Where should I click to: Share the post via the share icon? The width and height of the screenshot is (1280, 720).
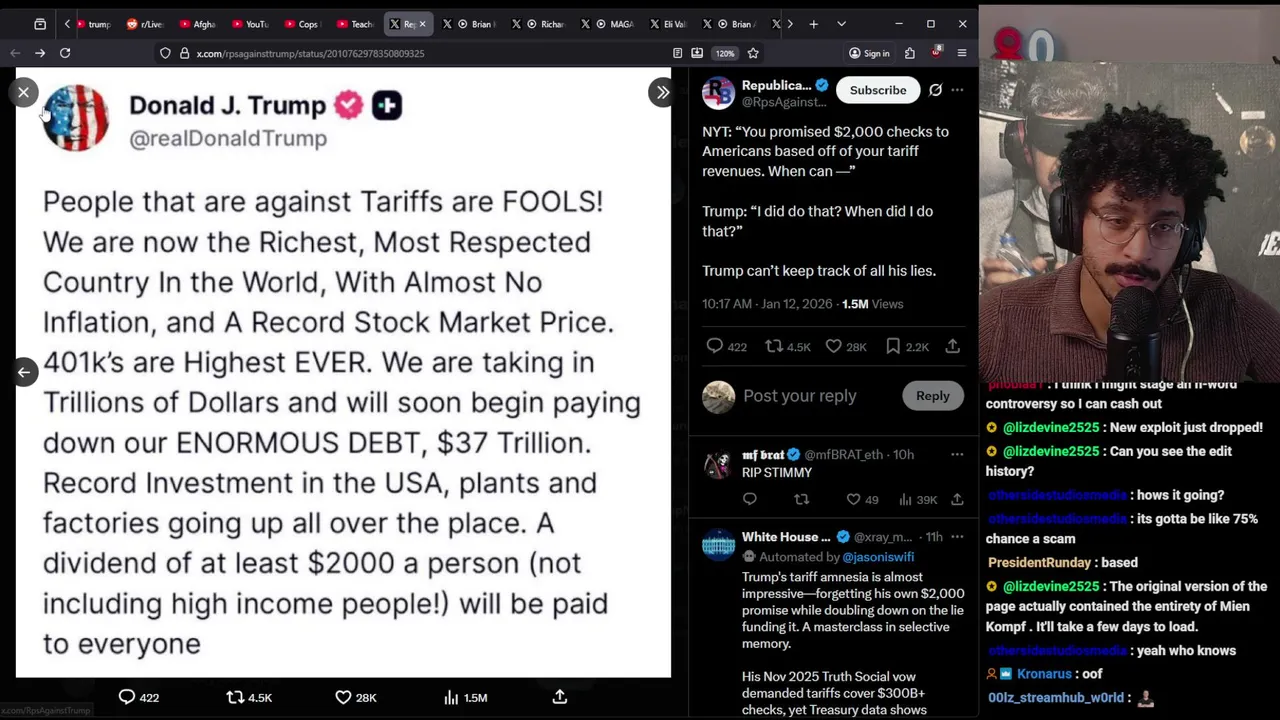[952, 346]
